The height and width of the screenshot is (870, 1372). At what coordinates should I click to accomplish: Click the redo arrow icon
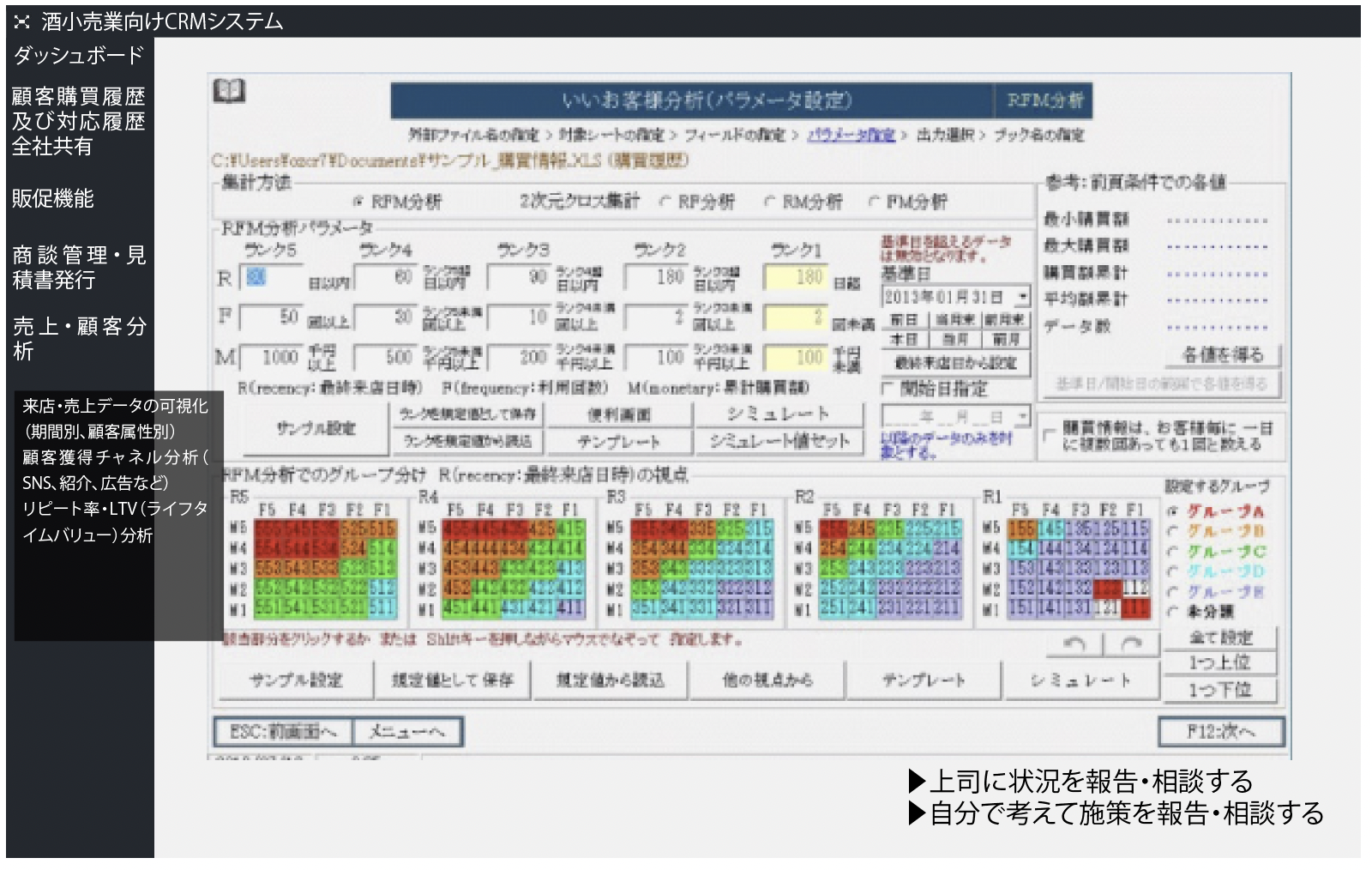tap(1132, 644)
